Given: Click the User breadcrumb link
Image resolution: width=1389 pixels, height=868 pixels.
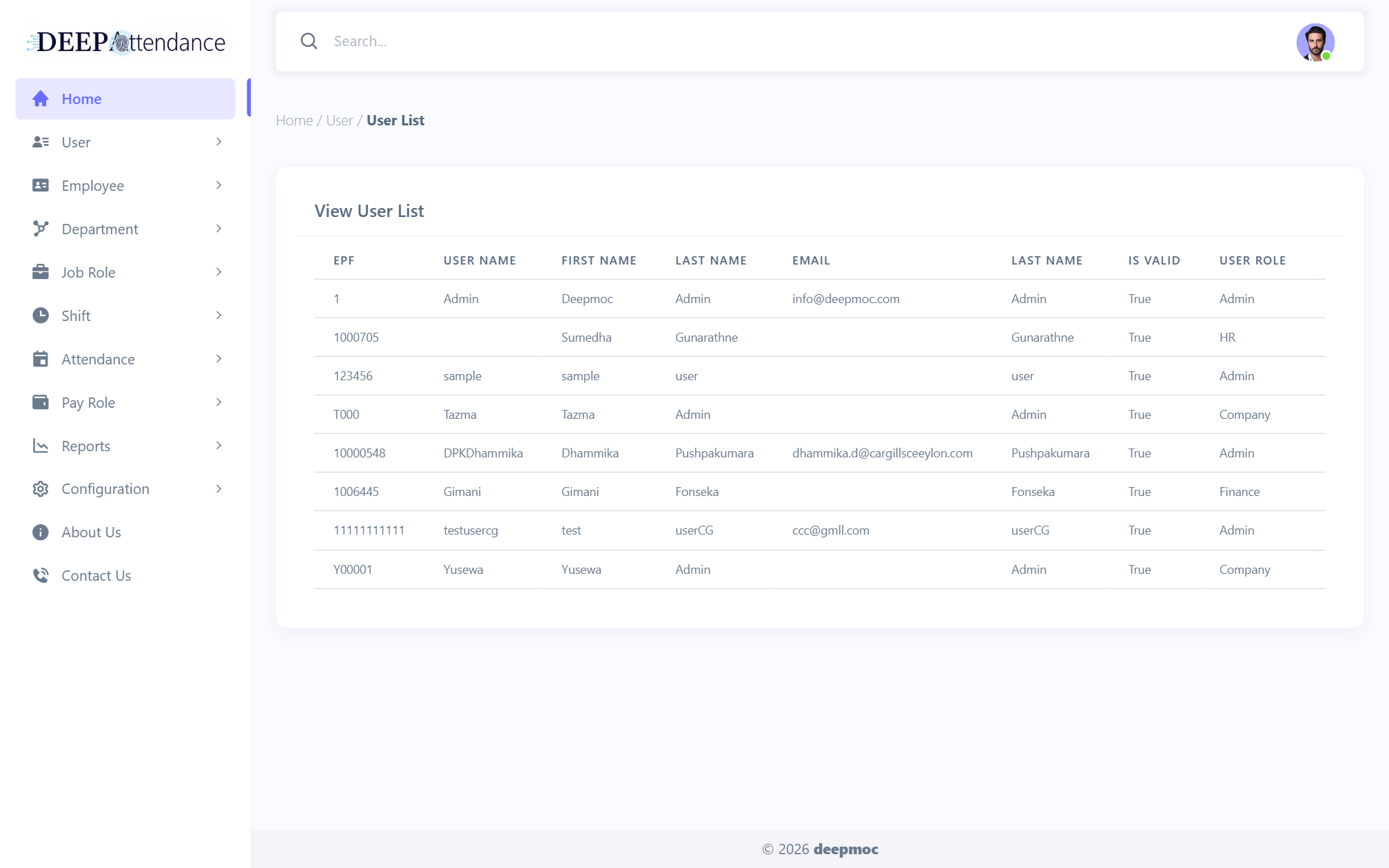Looking at the screenshot, I should click(x=339, y=121).
